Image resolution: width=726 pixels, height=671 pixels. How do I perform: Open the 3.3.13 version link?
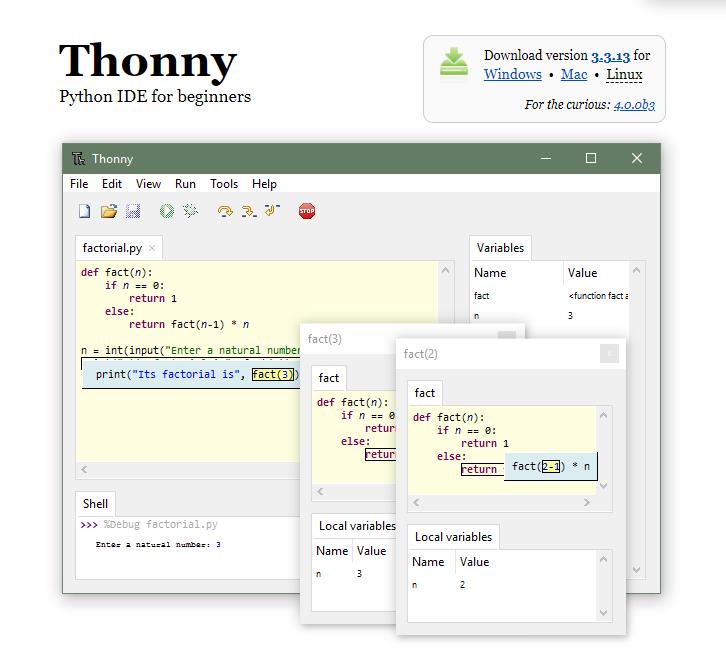coord(610,56)
